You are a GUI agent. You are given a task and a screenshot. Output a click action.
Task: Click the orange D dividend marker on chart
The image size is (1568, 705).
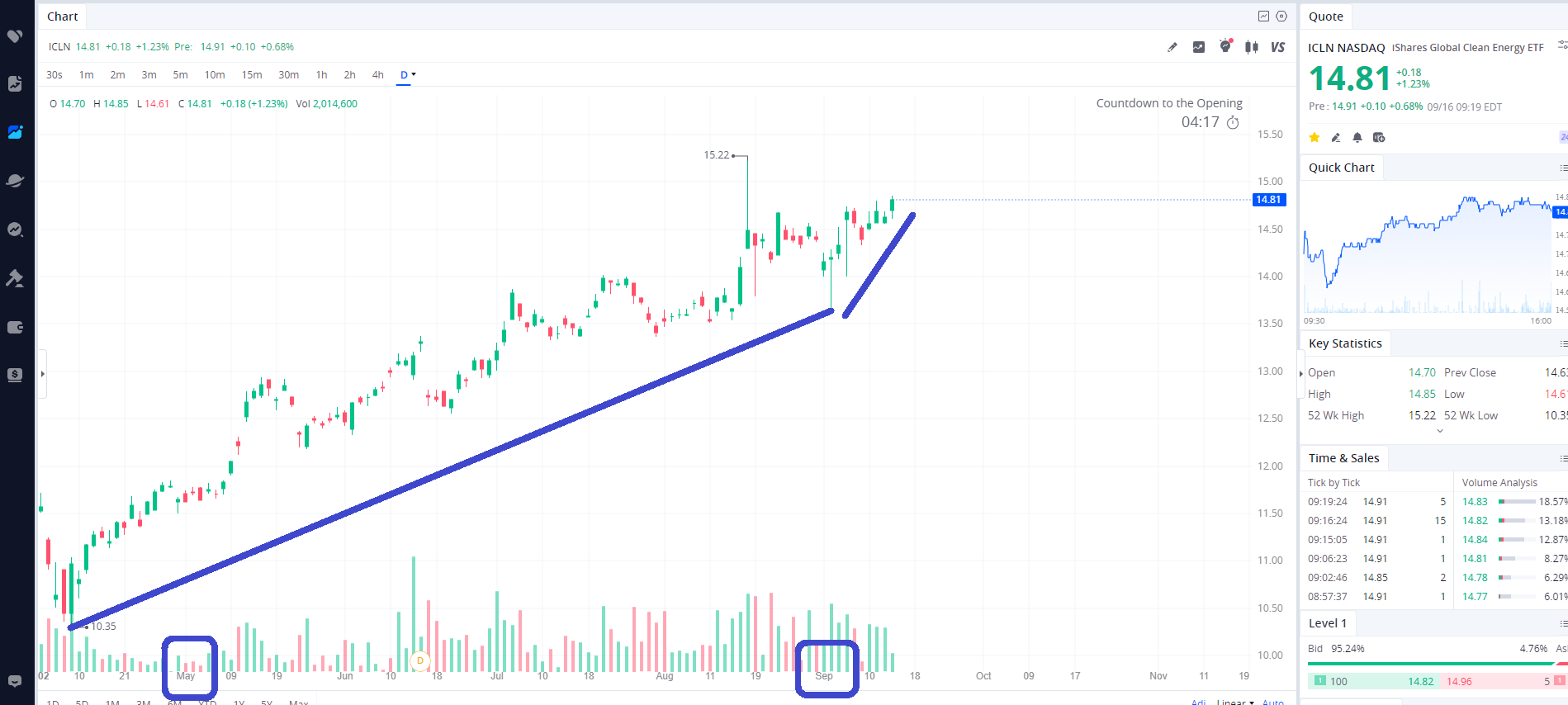point(420,660)
